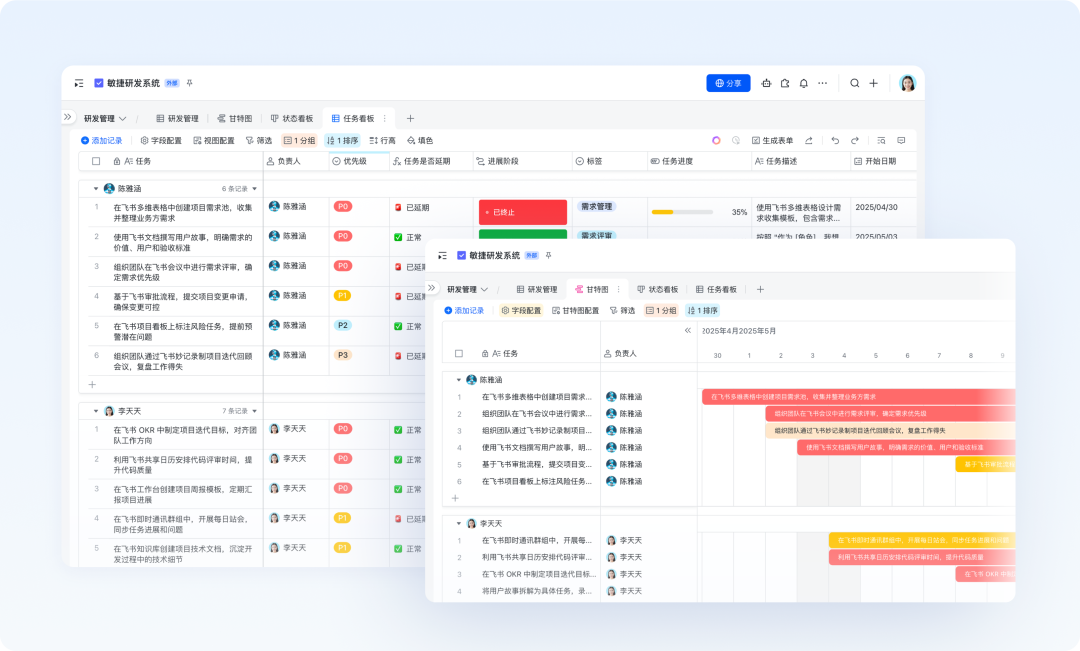The height and width of the screenshot is (651, 1080).
Task: Click the Gantt bar 在飞书多维表格中创建项目需求池
Action: click(858, 397)
